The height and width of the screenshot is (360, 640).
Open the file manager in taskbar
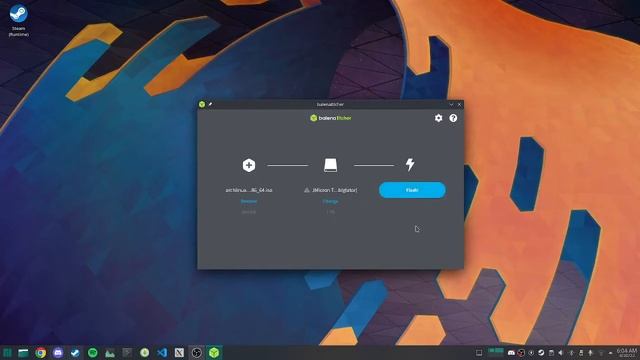(23, 353)
